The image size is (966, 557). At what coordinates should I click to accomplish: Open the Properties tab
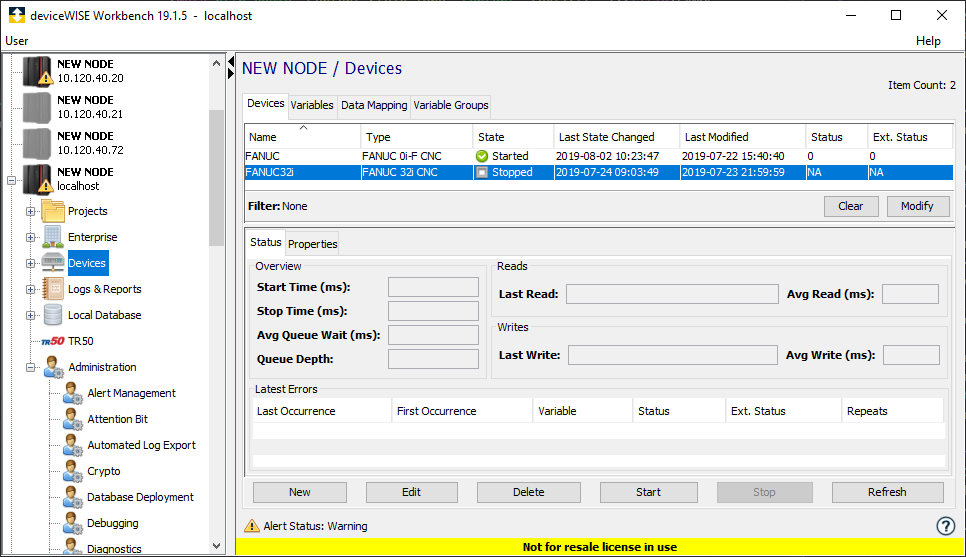(x=313, y=243)
